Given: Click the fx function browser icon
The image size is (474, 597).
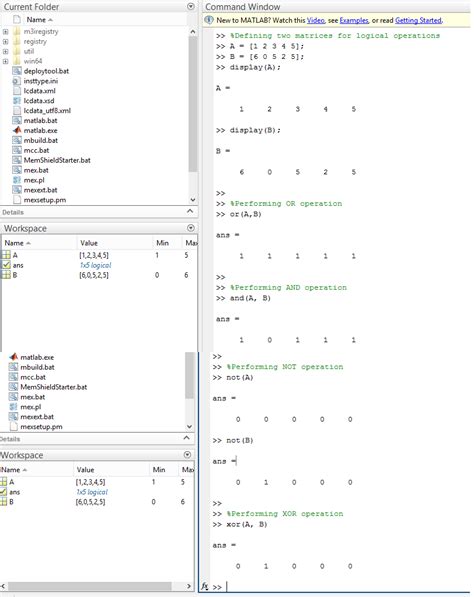Looking at the screenshot, I should click(204, 586).
